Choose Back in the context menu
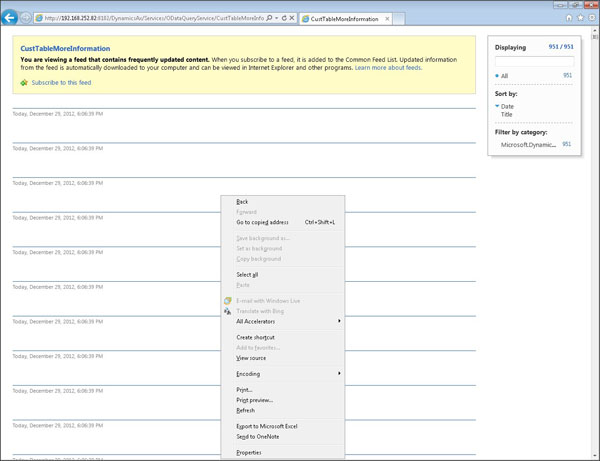Image resolution: width=600 pixels, height=461 pixels. pos(283,202)
